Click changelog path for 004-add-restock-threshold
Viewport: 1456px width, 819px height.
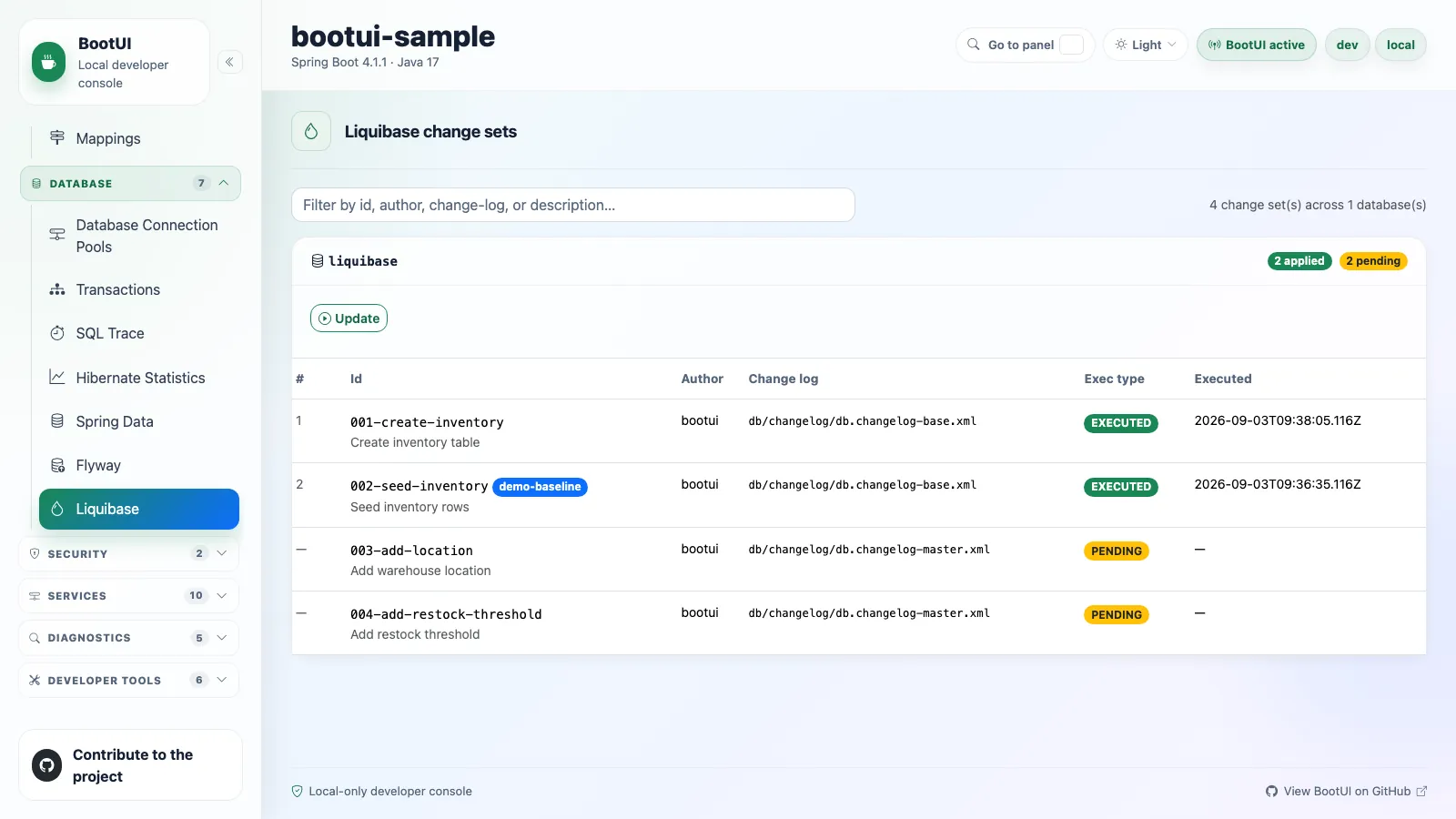point(869,613)
